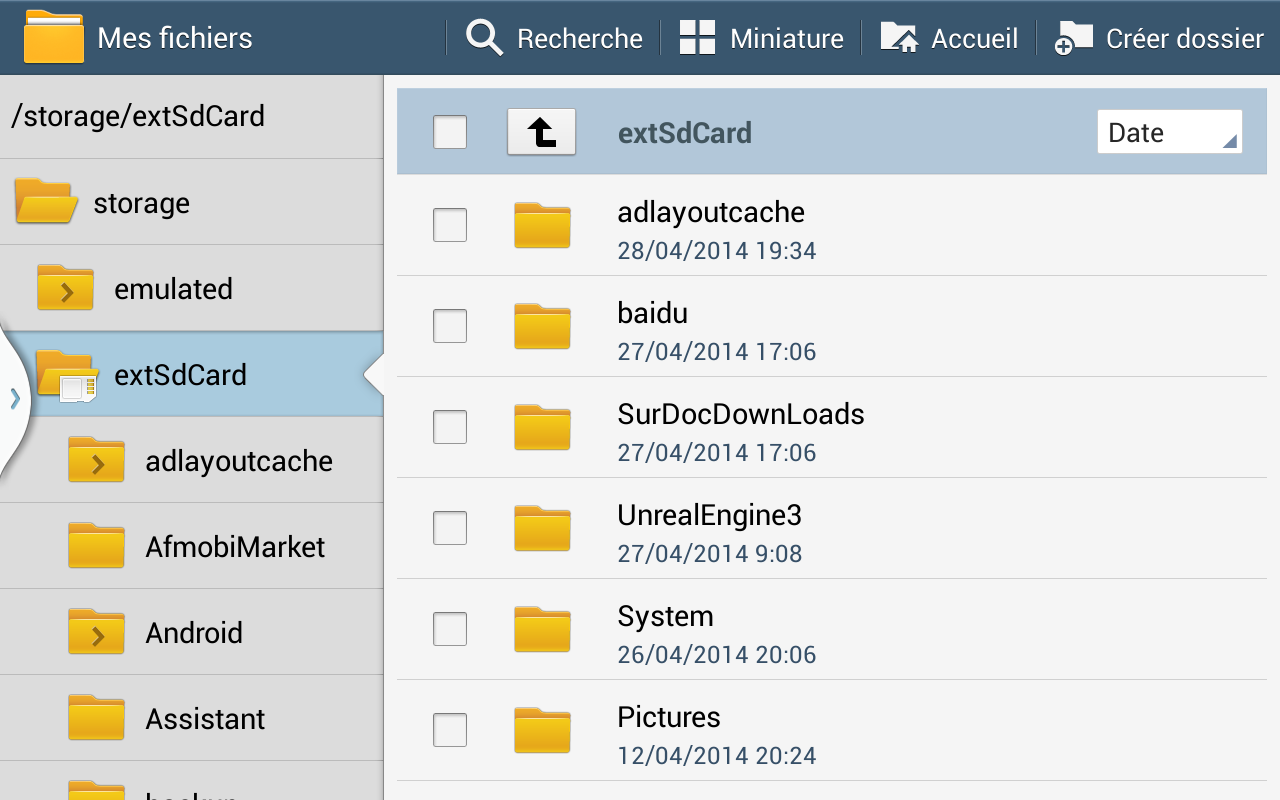1280x800 pixels.
Task: Click the Recherche magnifier icon
Action: click(x=485, y=38)
